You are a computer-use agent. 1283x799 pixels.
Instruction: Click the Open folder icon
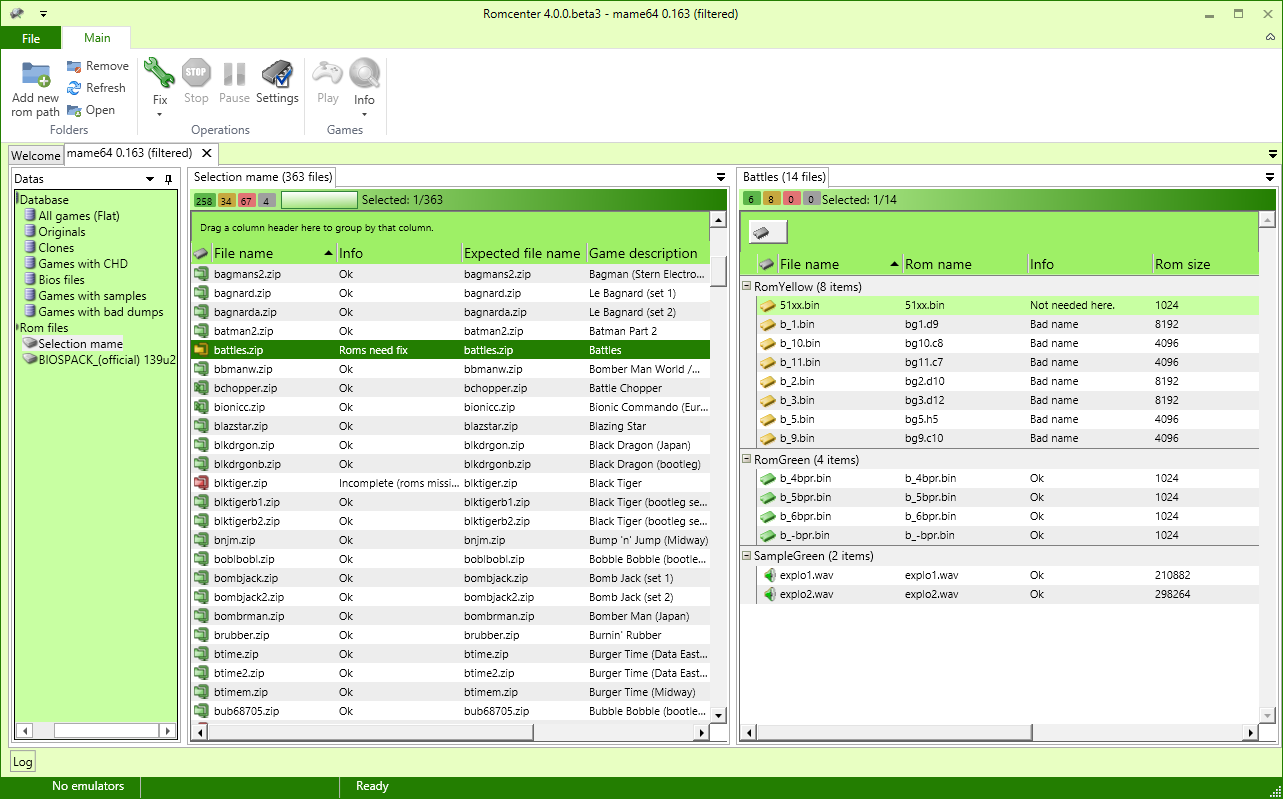(74, 110)
